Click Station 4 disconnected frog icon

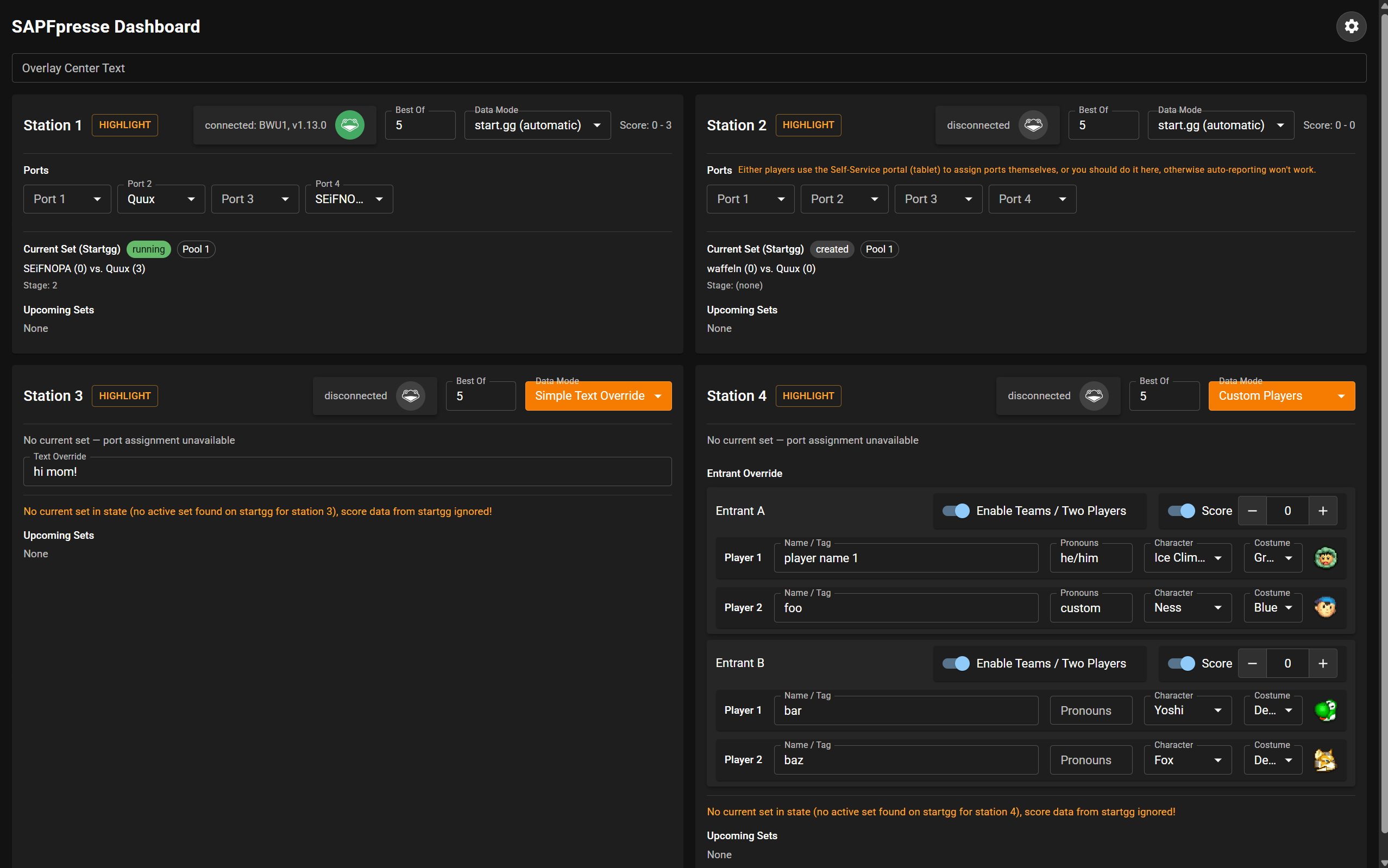click(x=1094, y=395)
